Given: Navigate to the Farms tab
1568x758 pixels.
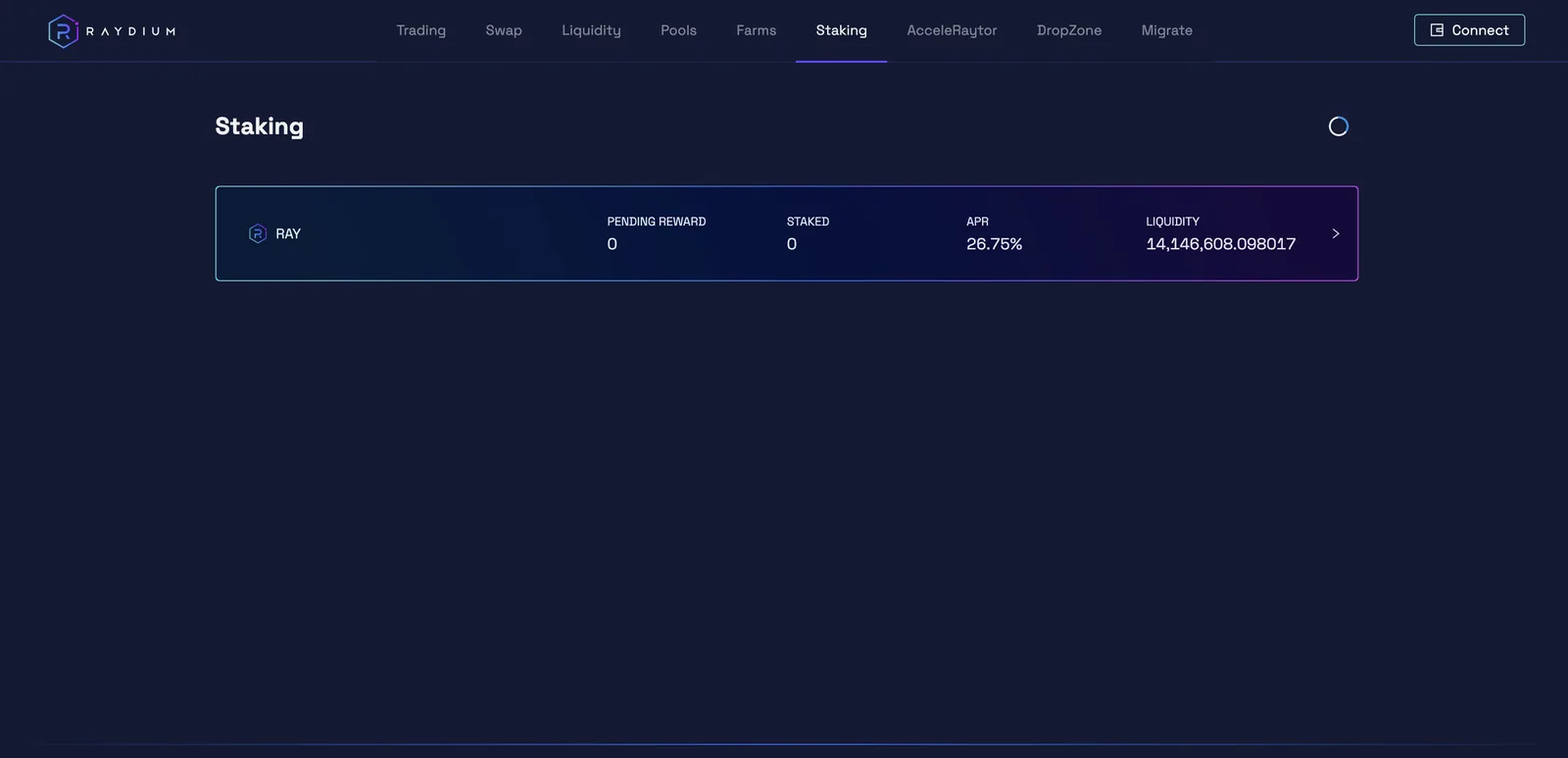Looking at the screenshot, I should click(x=757, y=30).
